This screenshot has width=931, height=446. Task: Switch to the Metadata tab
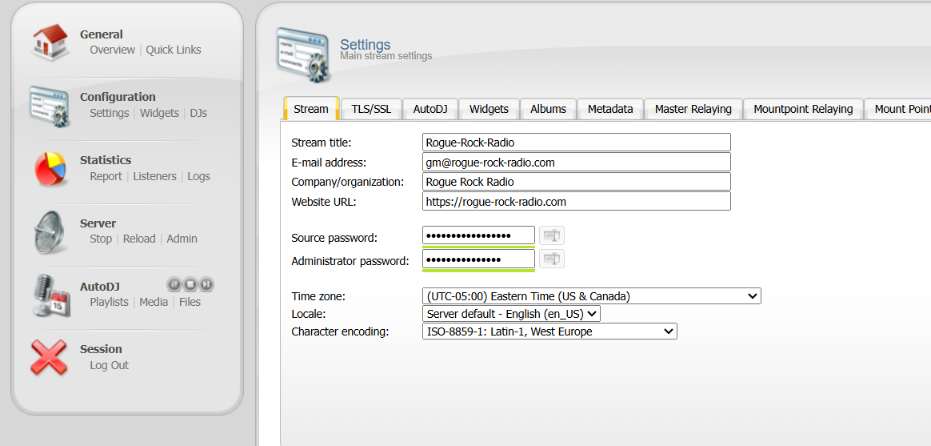610,109
